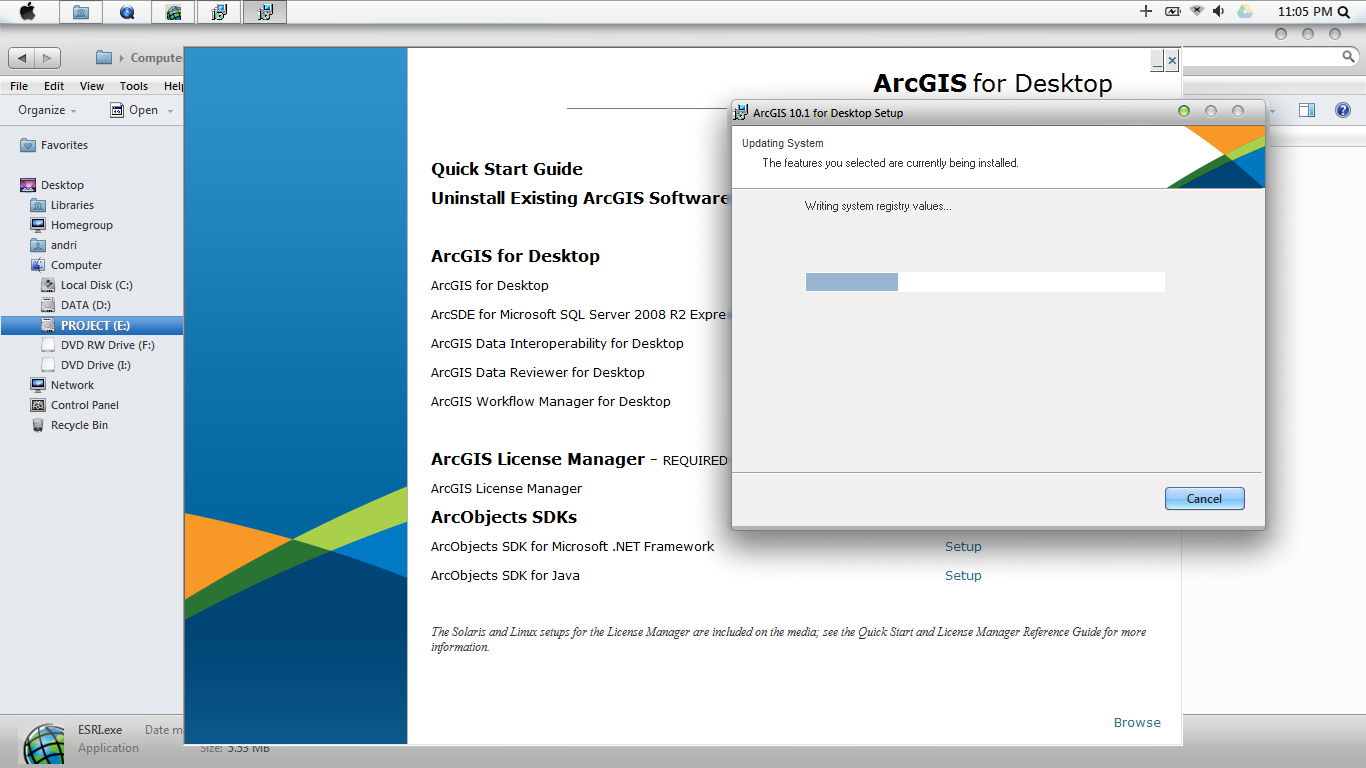Screen dimensions: 1366x768
Task: Select Desktop in the navigation pane
Action: tap(62, 185)
